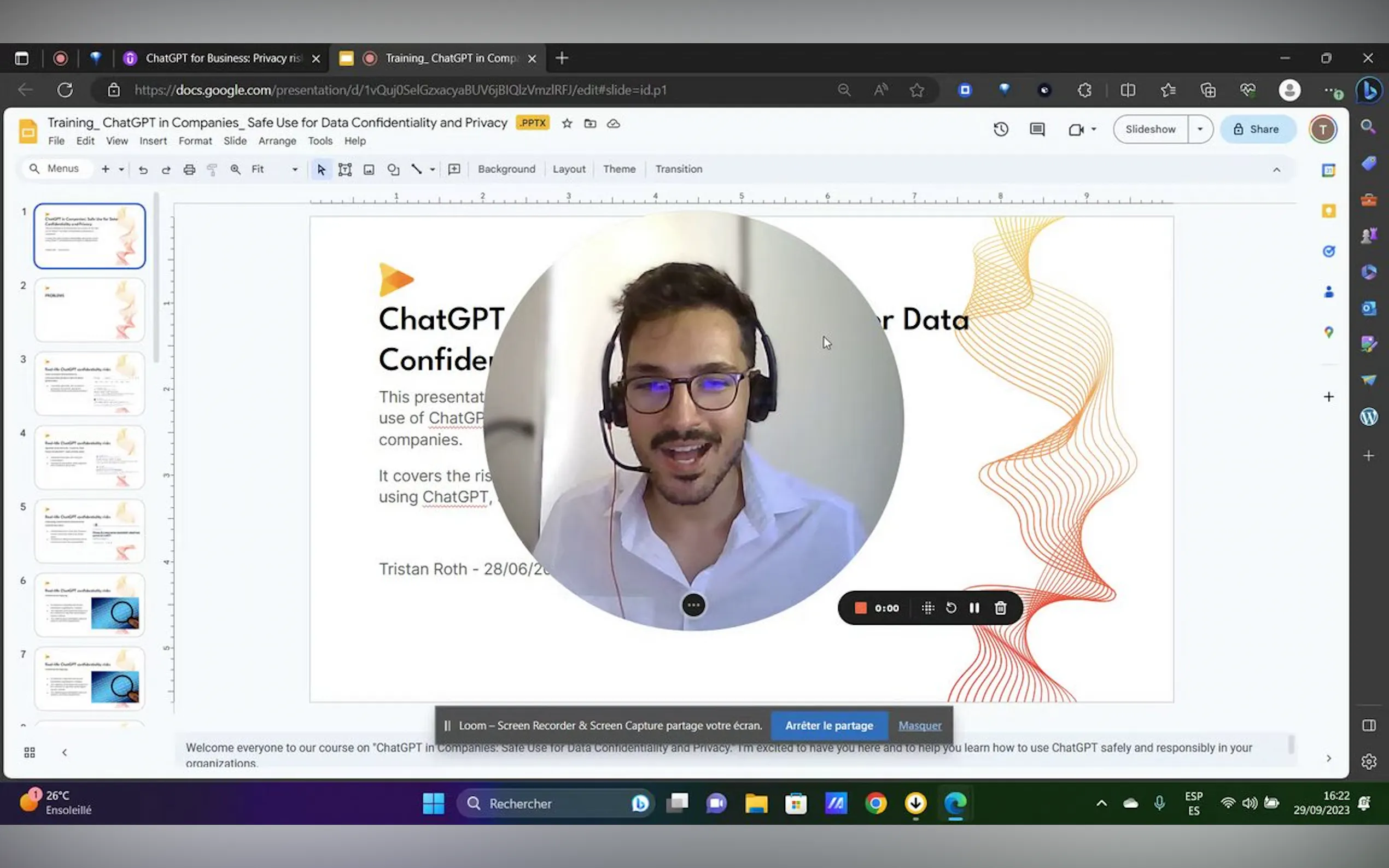Click the add comment toolbar icon
The height and width of the screenshot is (868, 1389).
point(454,169)
